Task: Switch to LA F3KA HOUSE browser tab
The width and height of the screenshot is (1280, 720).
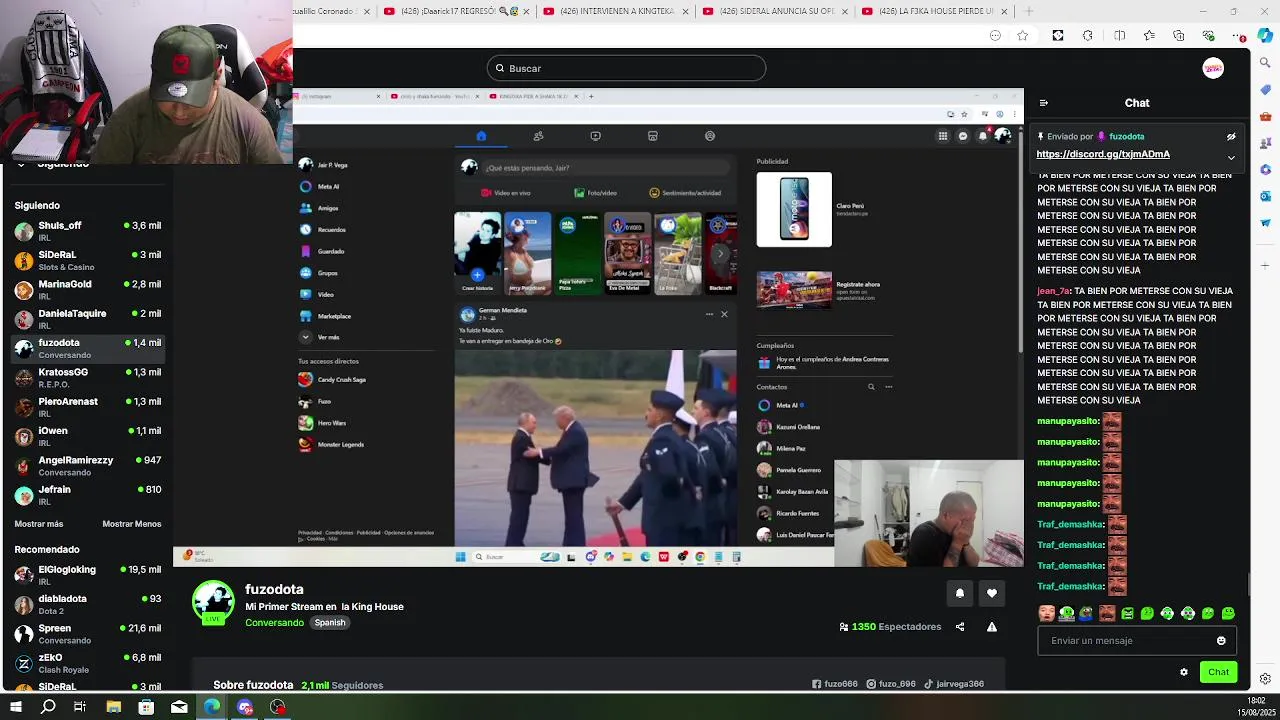Action: [935, 11]
